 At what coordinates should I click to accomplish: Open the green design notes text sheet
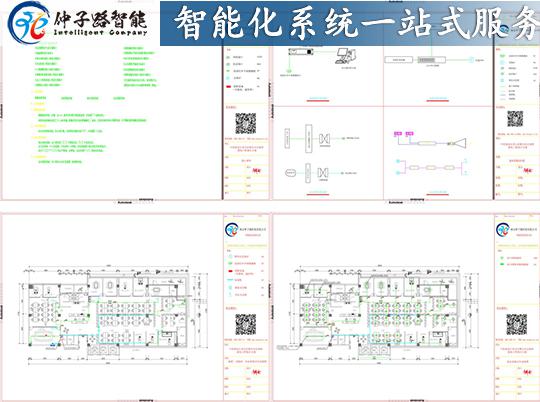point(95,103)
